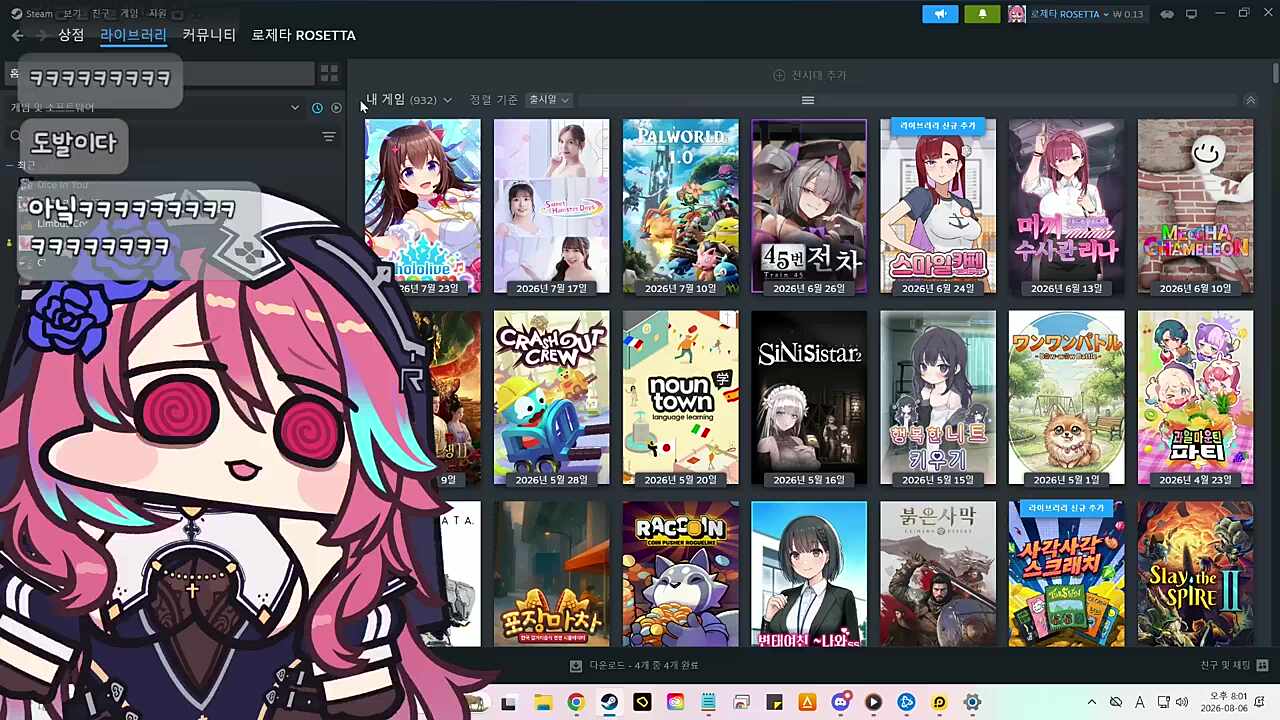Viewport: 1280px width, 720px height.
Task: Open the SiNiSistar 2 game
Action: tap(809, 398)
